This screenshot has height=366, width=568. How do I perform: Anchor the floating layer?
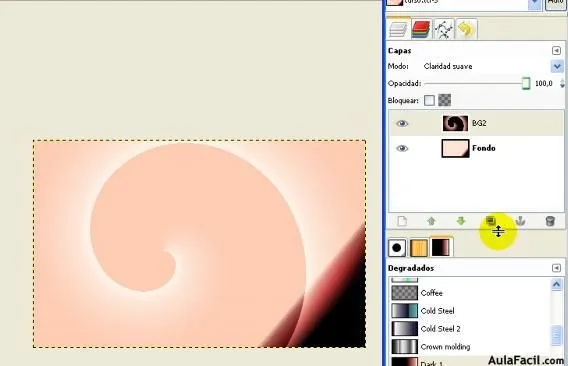pyautogui.click(x=520, y=221)
